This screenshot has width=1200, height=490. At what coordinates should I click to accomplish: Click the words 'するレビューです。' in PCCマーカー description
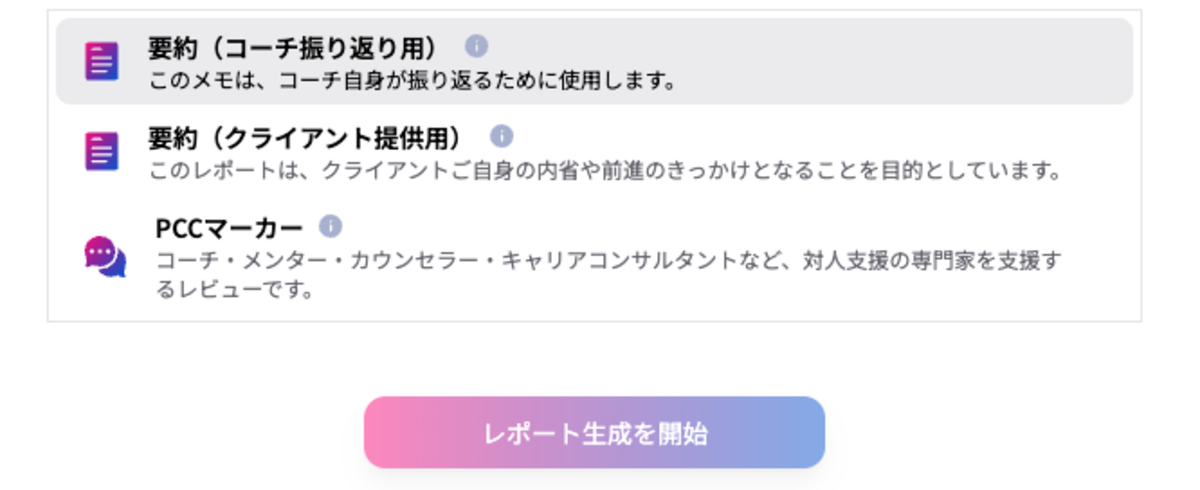click(236, 291)
